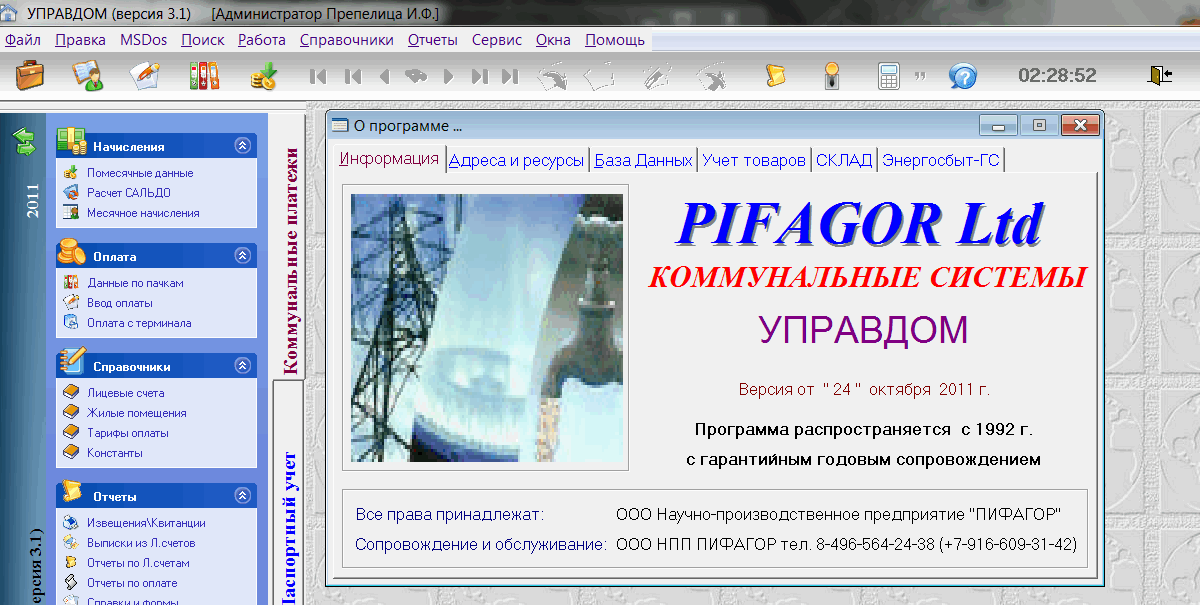Screen dimensions: 1200x605
Task: Open Лицевые счета reference
Action: pos(126,393)
